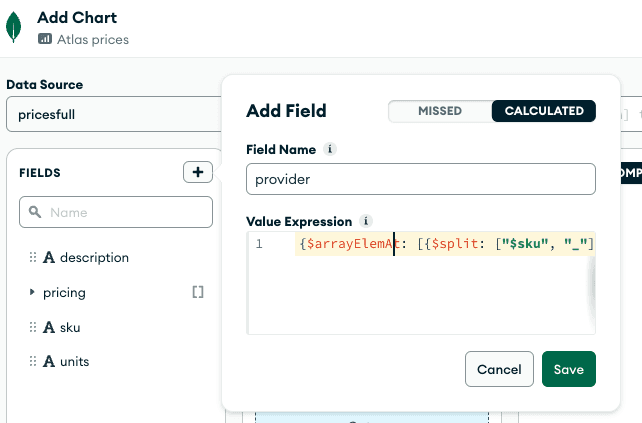
Task: Click the search magnifier icon in Fields
Action: 36,212
